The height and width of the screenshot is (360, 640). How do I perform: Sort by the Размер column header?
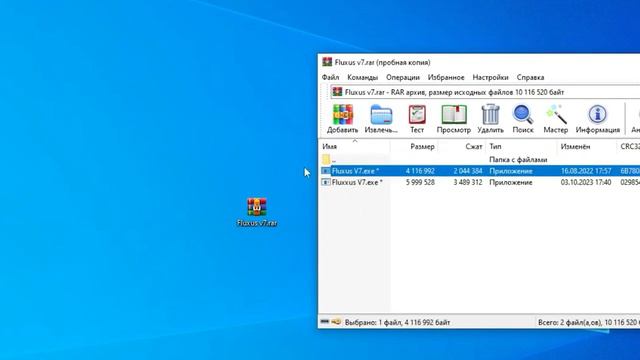click(x=414, y=146)
